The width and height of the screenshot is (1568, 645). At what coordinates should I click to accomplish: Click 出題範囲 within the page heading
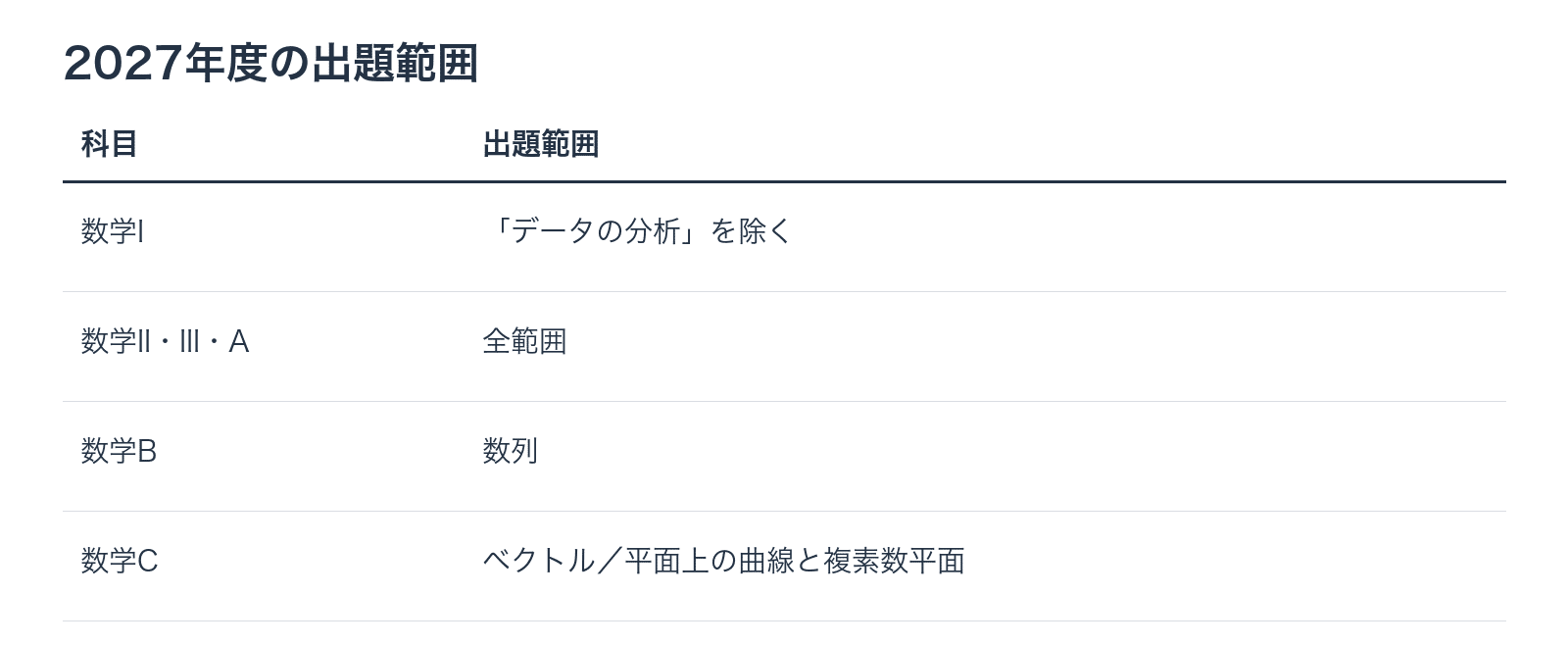tap(395, 64)
